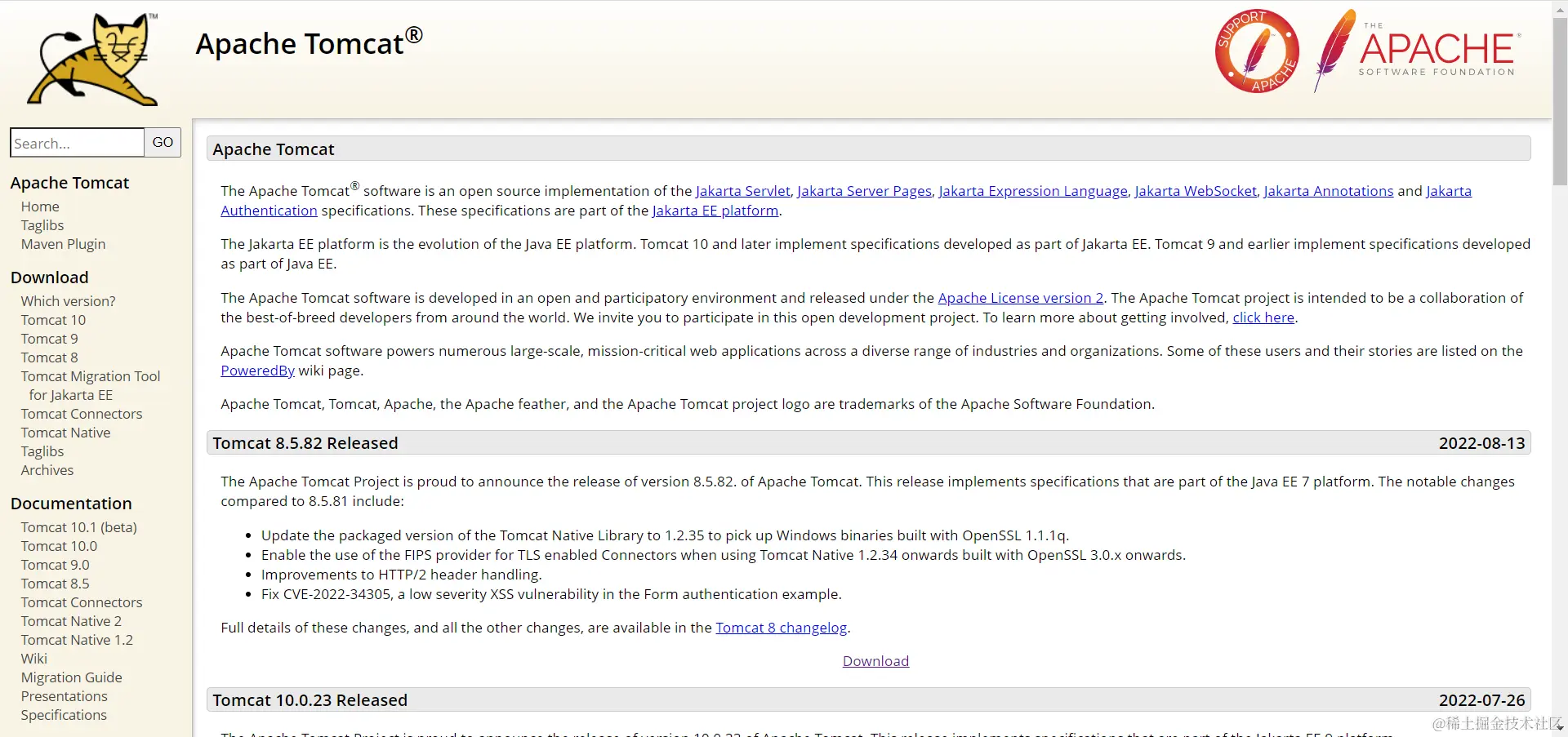Viewport: 1568px width, 737px height.
Task: Open the 'Which version?' download link
Action: tap(69, 301)
